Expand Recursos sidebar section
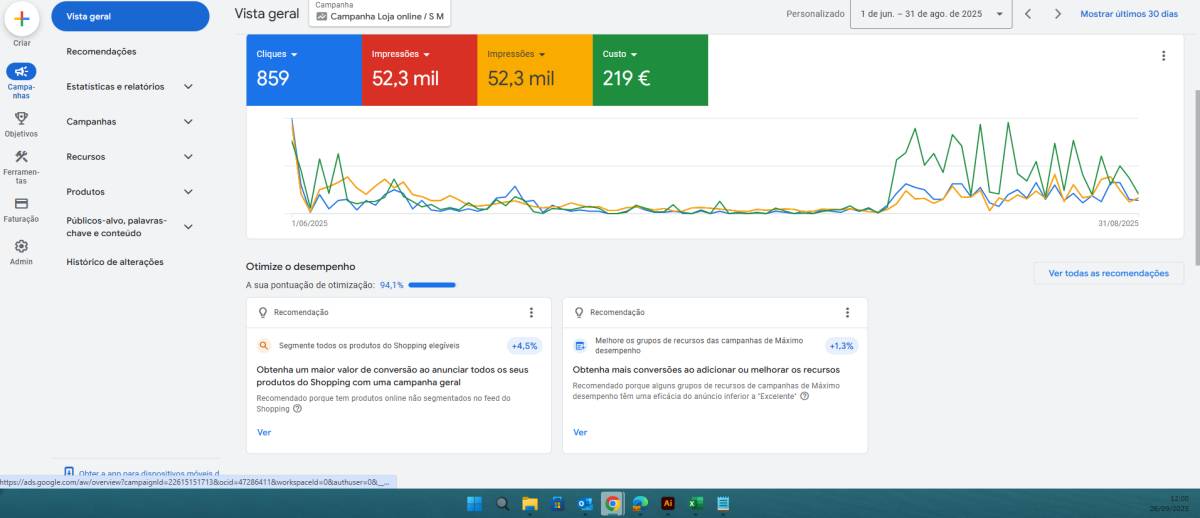 (188, 156)
